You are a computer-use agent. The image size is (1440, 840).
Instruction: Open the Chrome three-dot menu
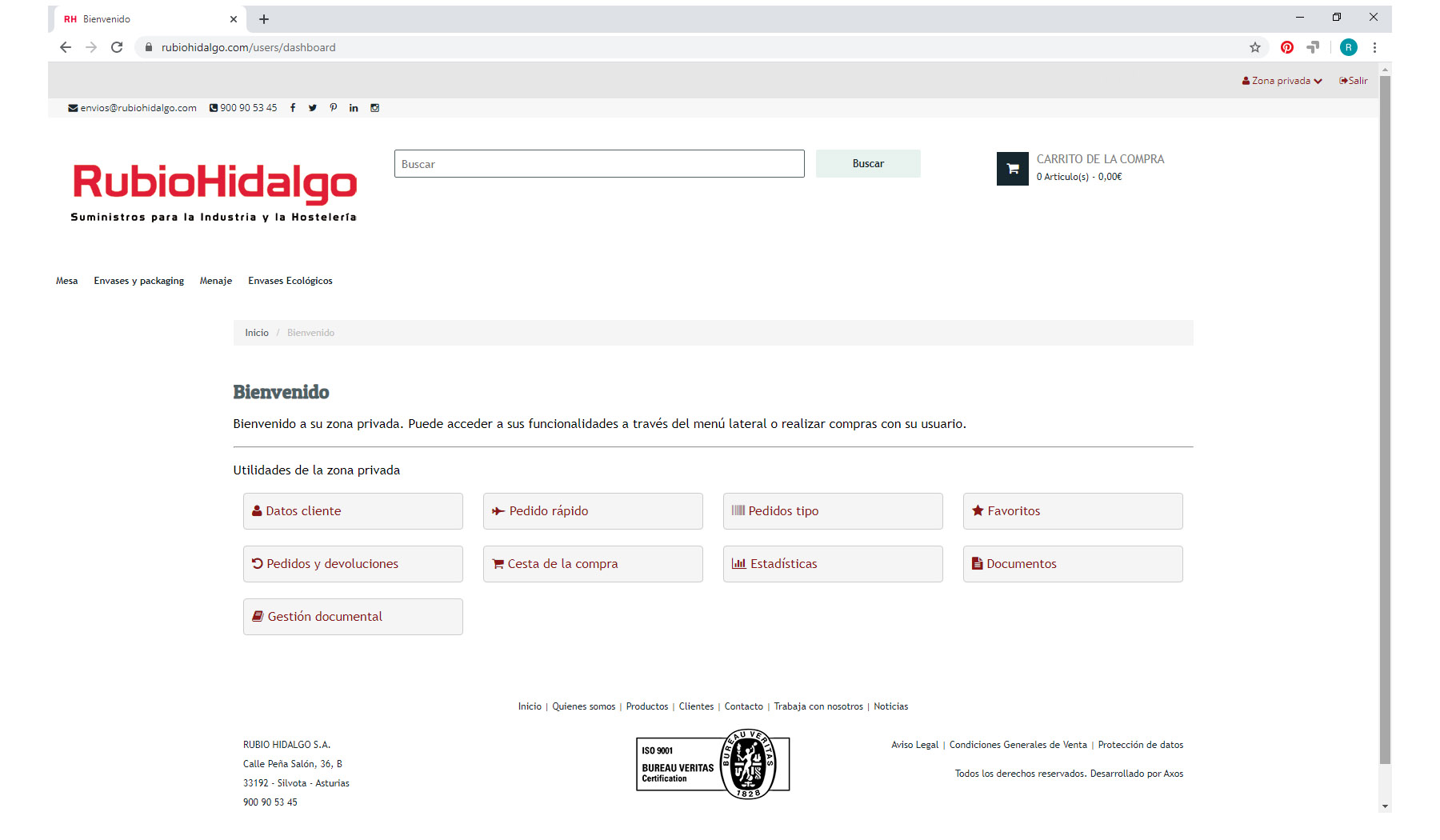[x=1374, y=47]
